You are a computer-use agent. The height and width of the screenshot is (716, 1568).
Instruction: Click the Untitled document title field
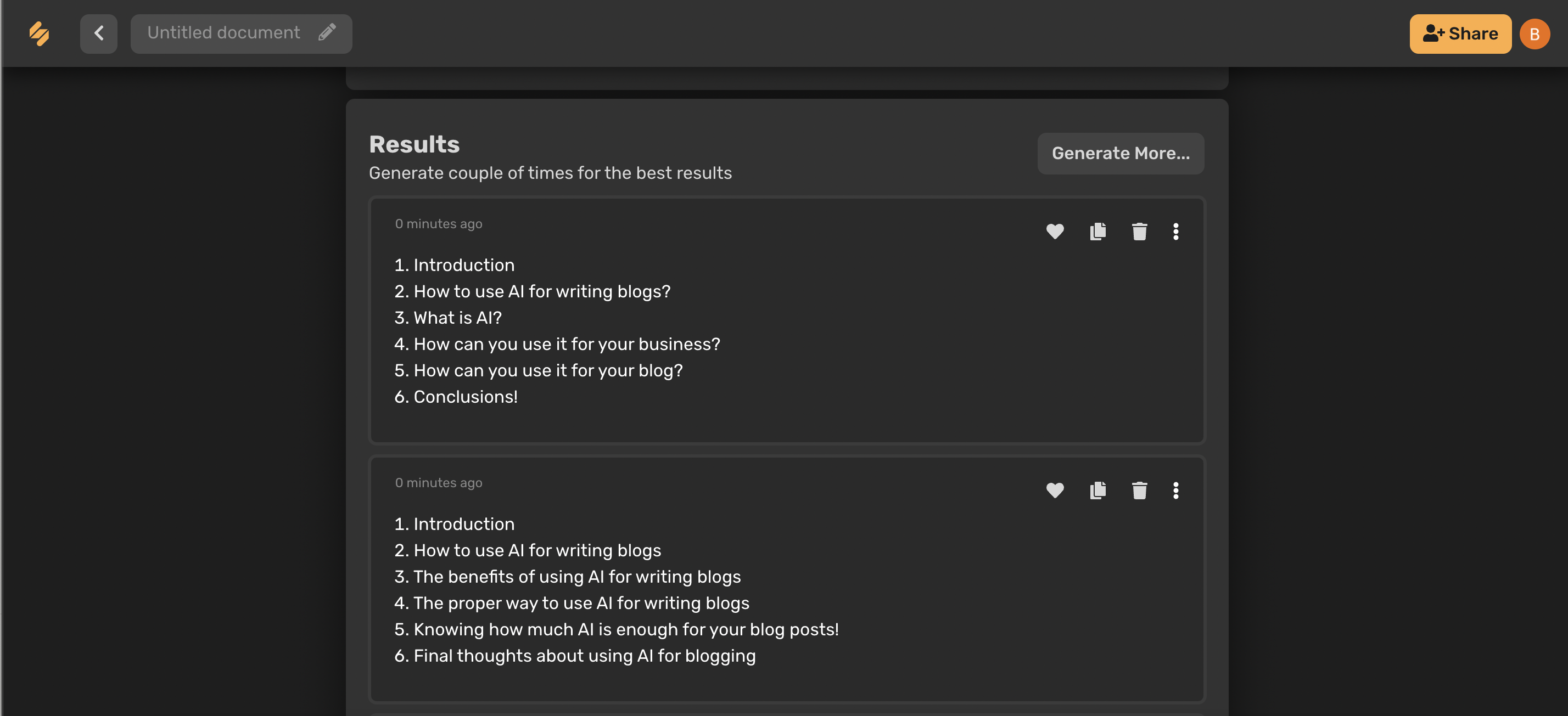click(241, 33)
